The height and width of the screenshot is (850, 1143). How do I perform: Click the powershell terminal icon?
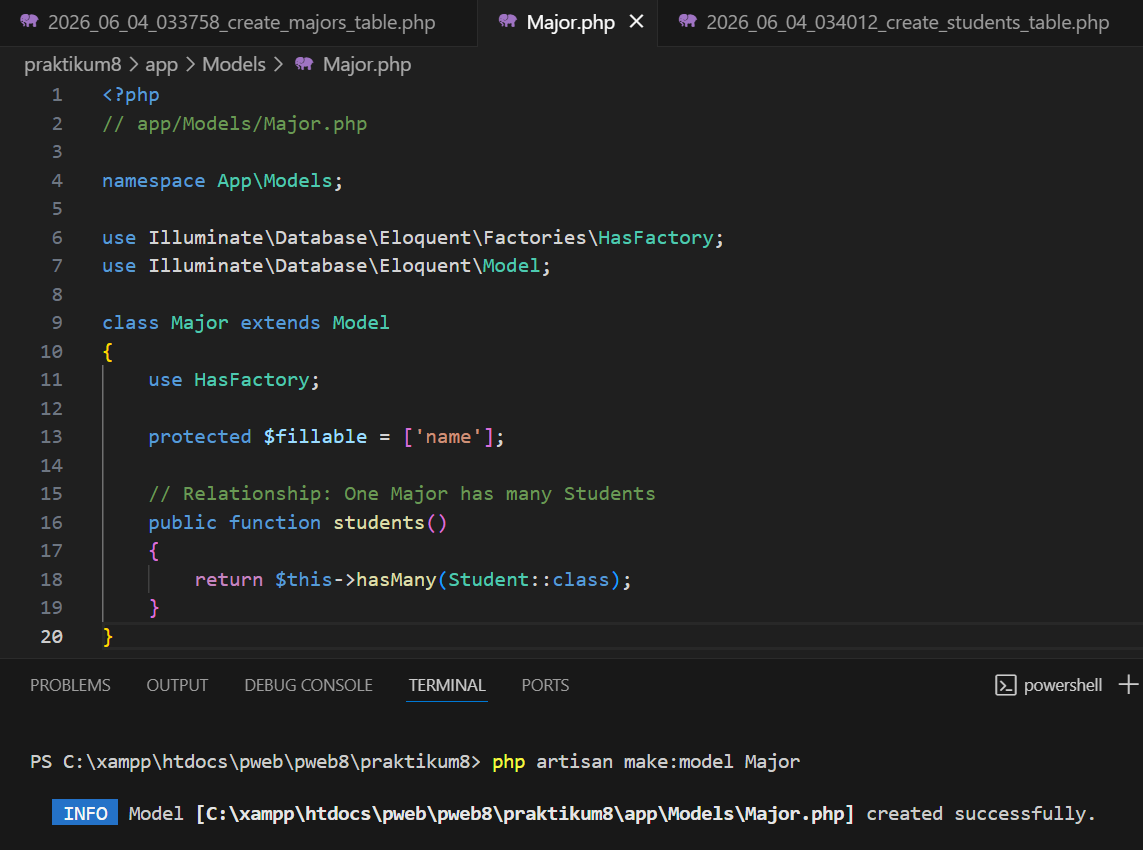(x=1005, y=685)
